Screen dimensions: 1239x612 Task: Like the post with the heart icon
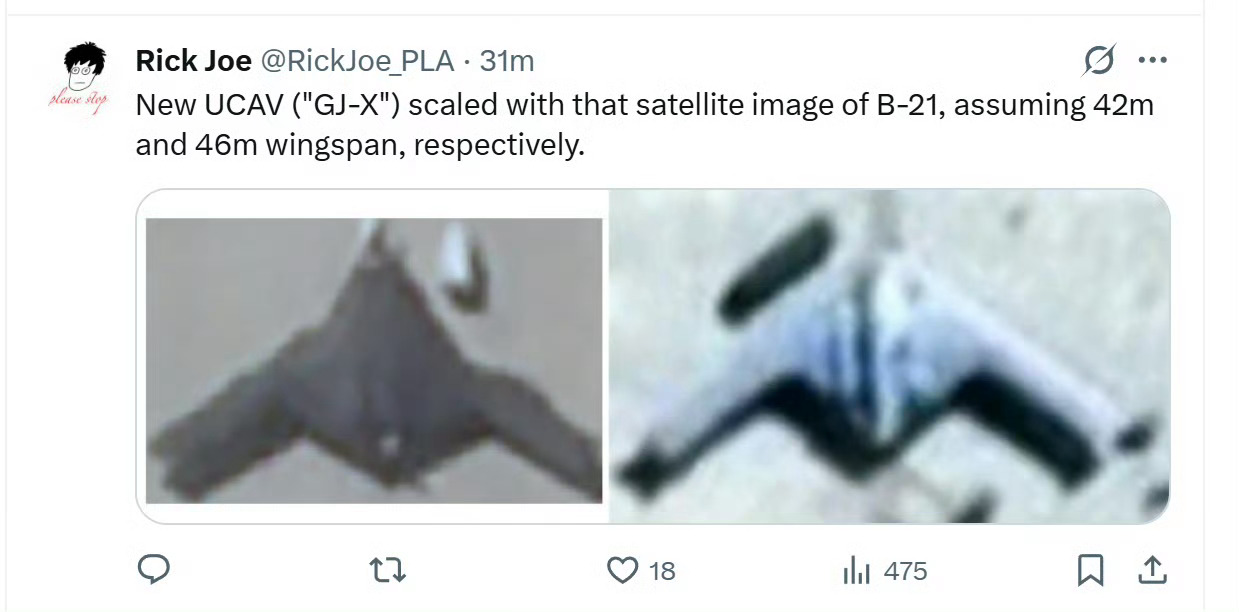[622, 571]
